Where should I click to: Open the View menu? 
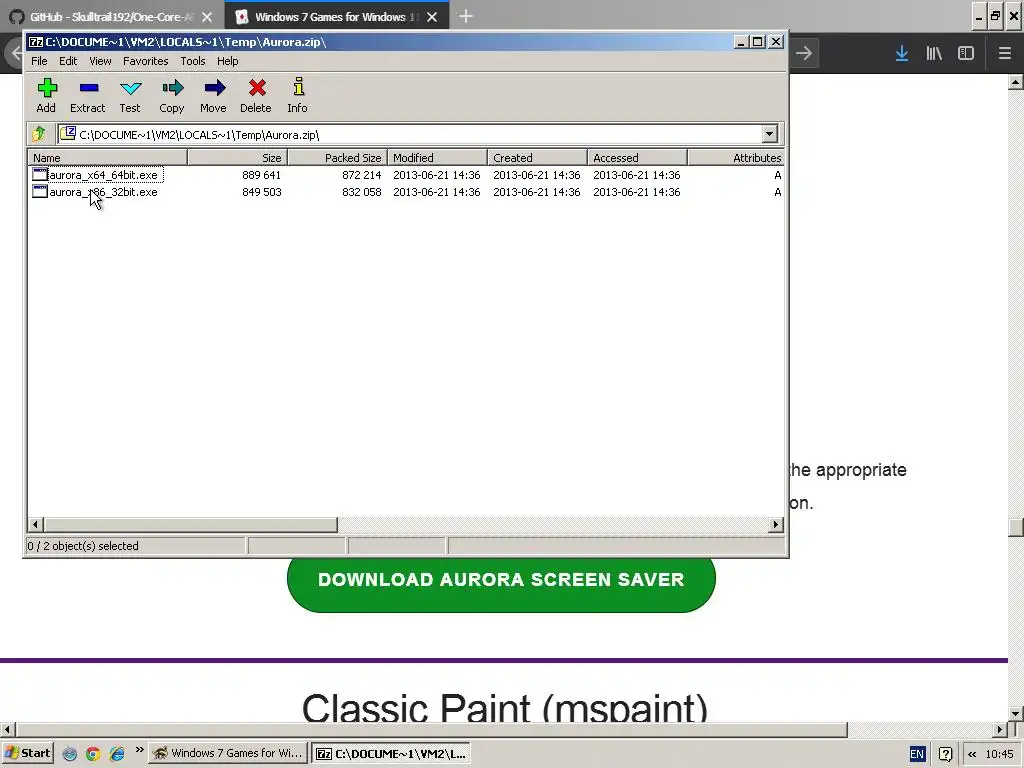[100, 61]
